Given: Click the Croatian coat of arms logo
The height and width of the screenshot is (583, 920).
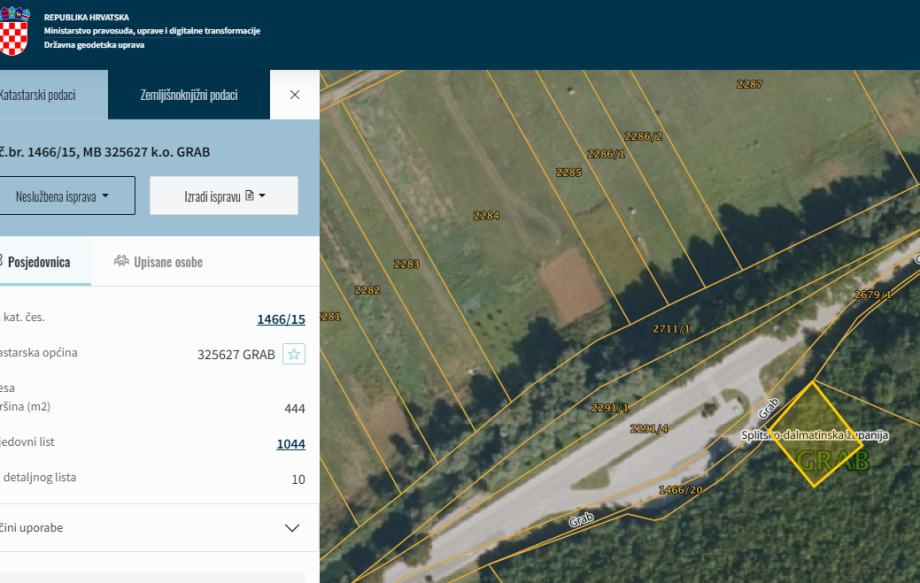Looking at the screenshot, I should click(x=13, y=30).
